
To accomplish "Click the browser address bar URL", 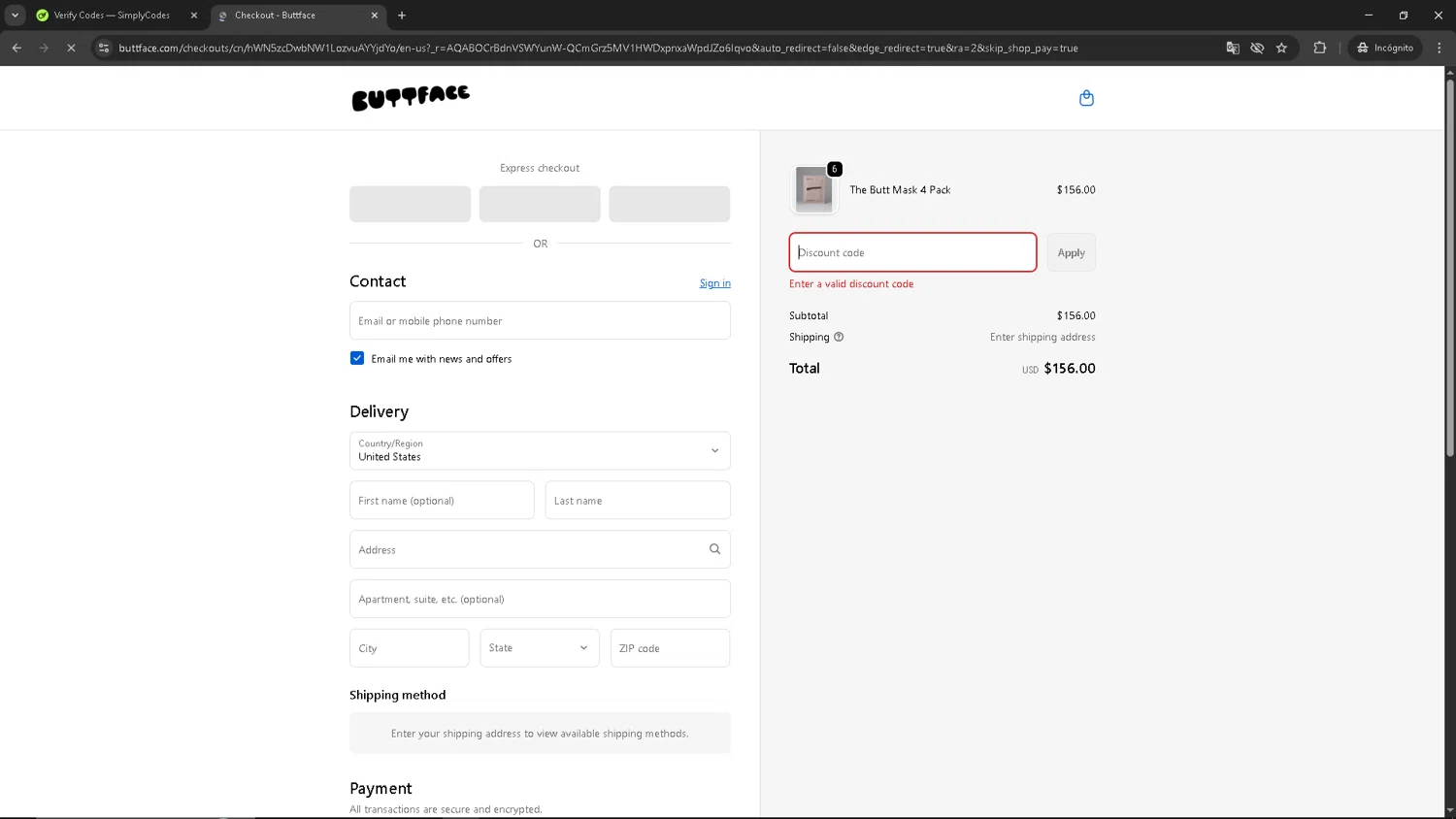I will (598, 48).
